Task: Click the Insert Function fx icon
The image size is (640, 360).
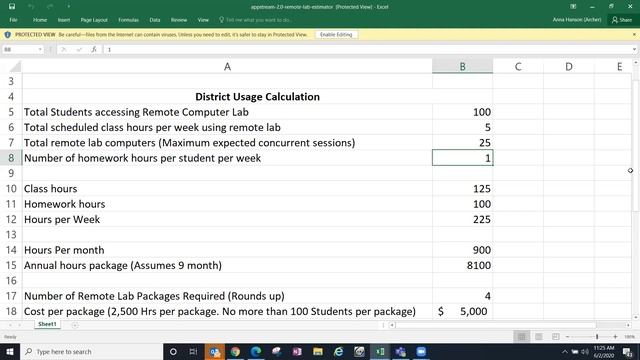Action: pos(94,49)
